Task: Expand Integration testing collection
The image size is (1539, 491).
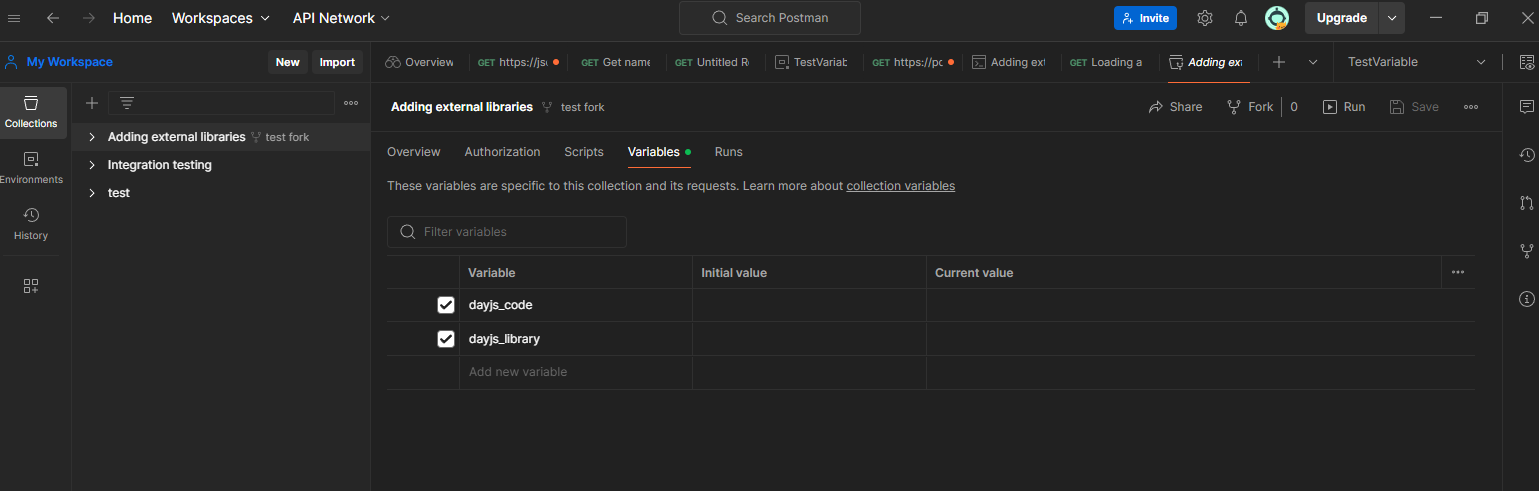Action: coord(92,165)
